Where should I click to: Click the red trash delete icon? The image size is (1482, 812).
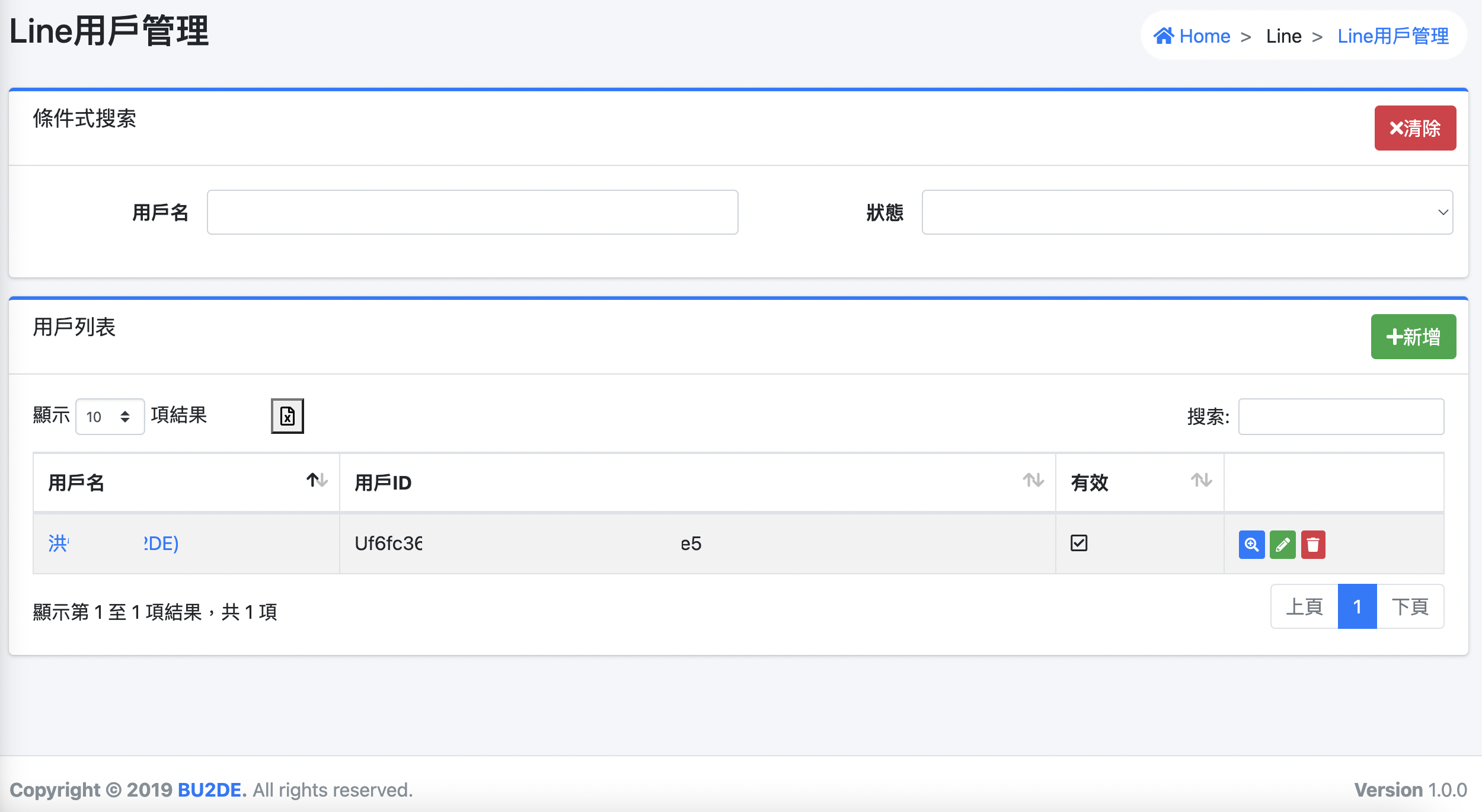tap(1313, 545)
